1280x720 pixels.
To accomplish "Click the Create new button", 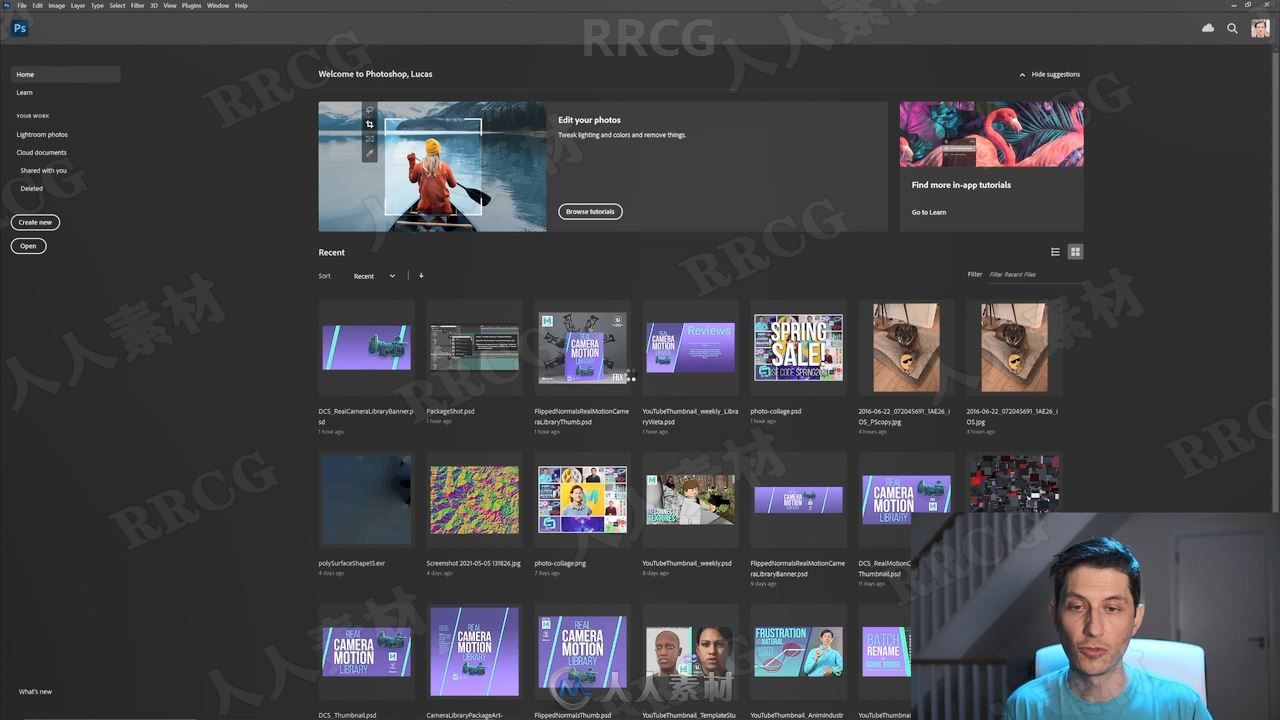I will coord(35,222).
